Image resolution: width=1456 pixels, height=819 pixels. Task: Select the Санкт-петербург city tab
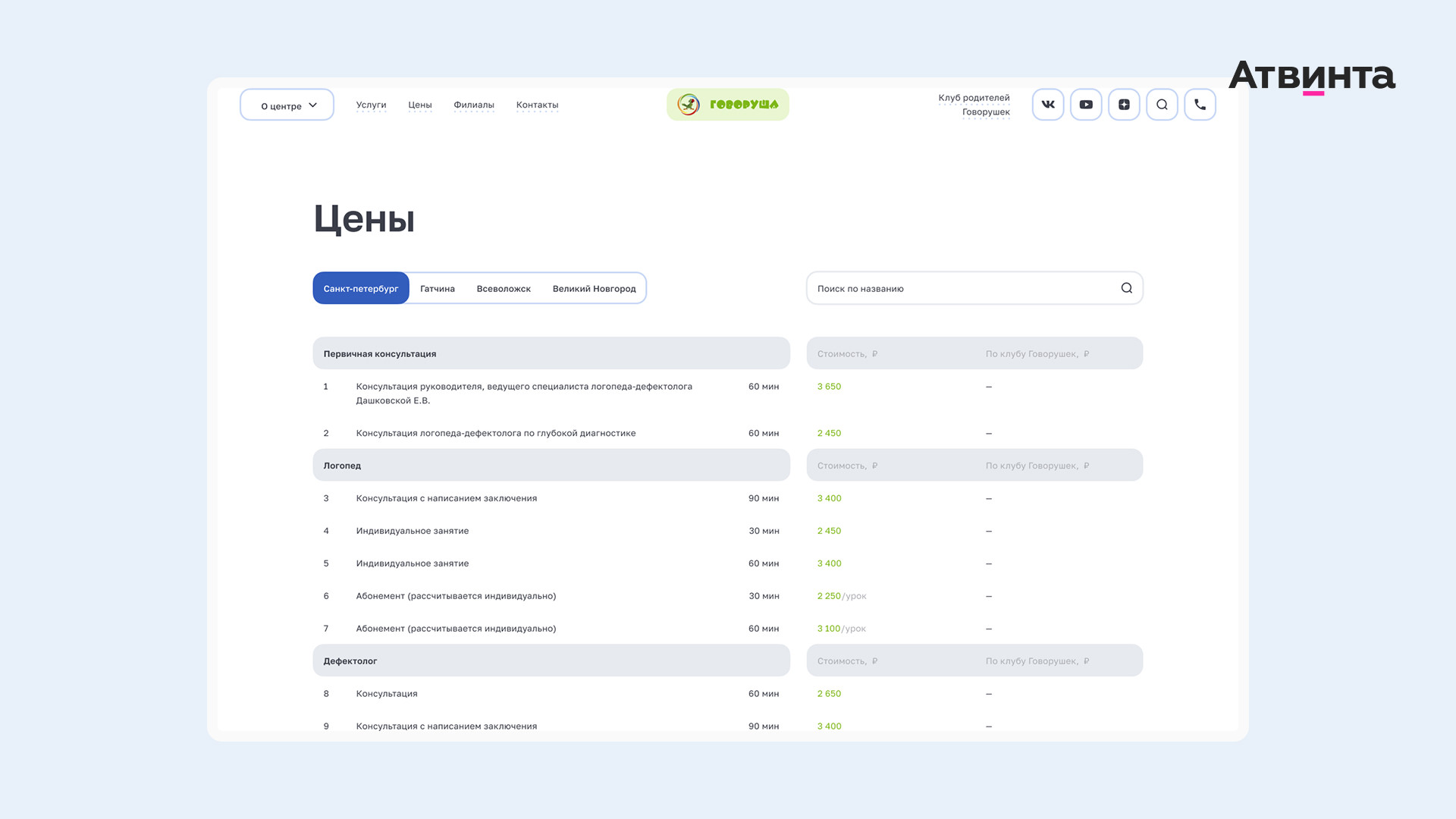[x=361, y=288]
